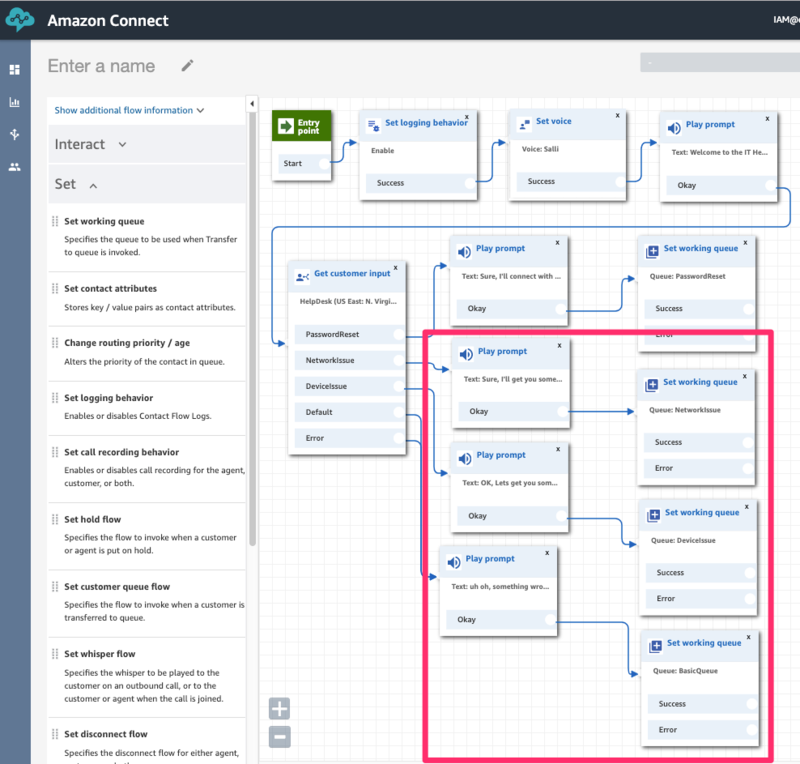Click Success connector of NetworkIssue queue block

[748, 442]
